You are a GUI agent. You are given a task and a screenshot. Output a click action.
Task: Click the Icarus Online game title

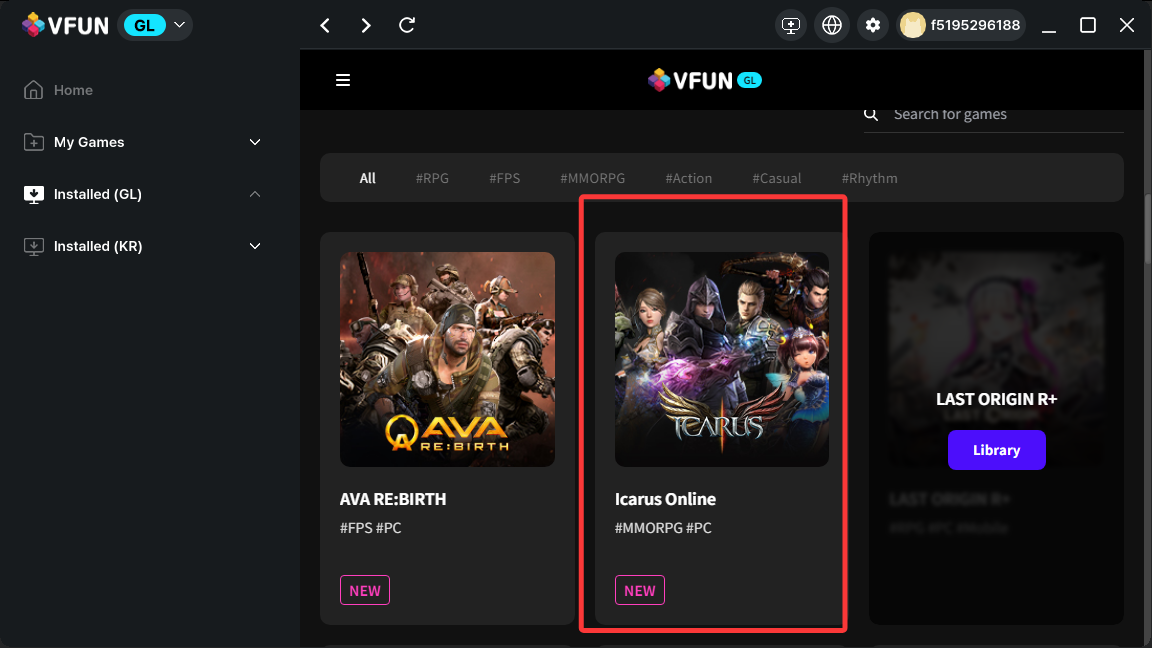click(665, 500)
